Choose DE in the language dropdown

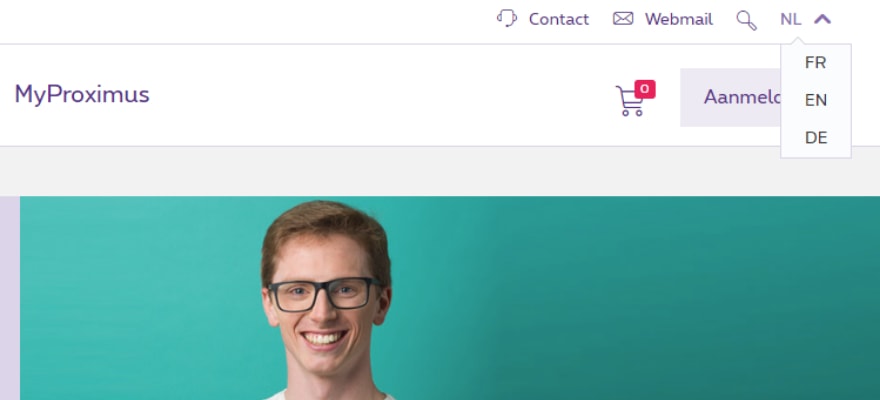pyautogui.click(x=816, y=138)
